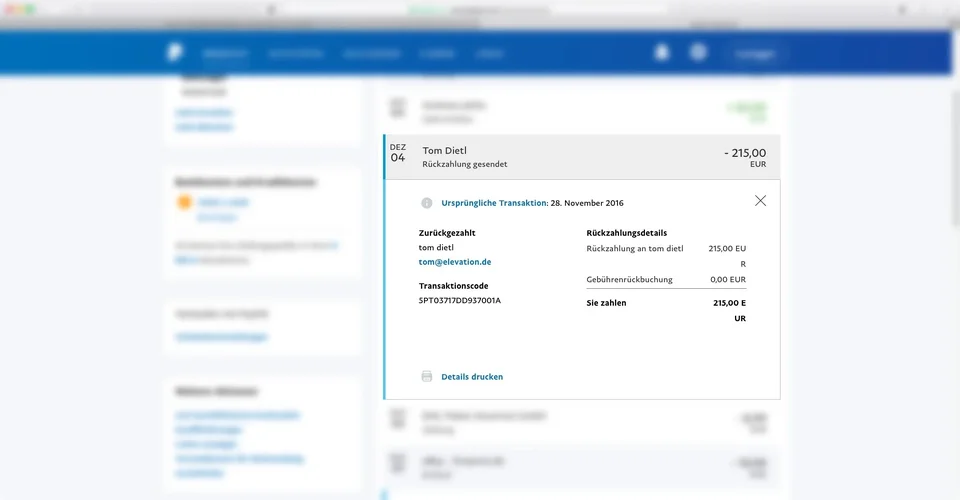
Task: Click the PayPal logo in the header
Action: 176,53
